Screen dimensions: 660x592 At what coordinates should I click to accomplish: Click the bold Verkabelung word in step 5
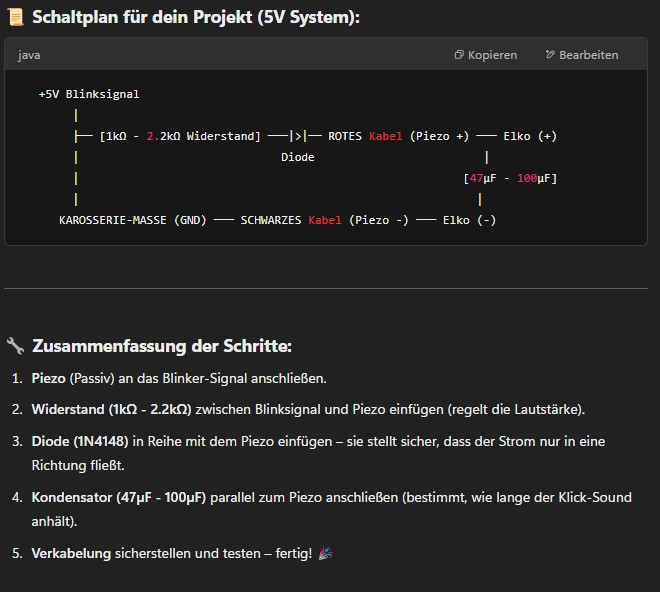(72, 553)
